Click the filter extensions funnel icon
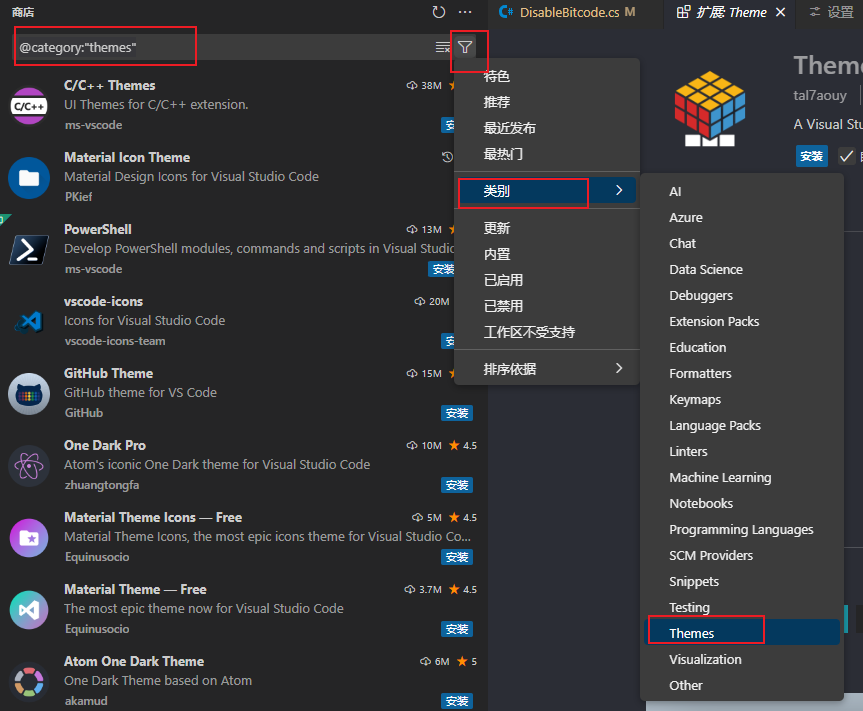 pos(465,47)
